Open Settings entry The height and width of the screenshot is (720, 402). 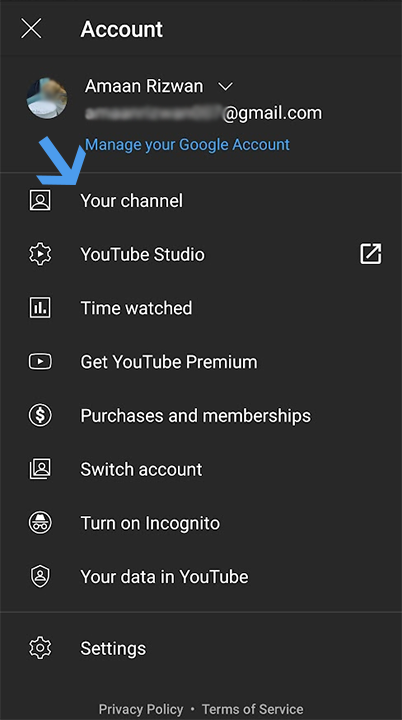coord(113,648)
